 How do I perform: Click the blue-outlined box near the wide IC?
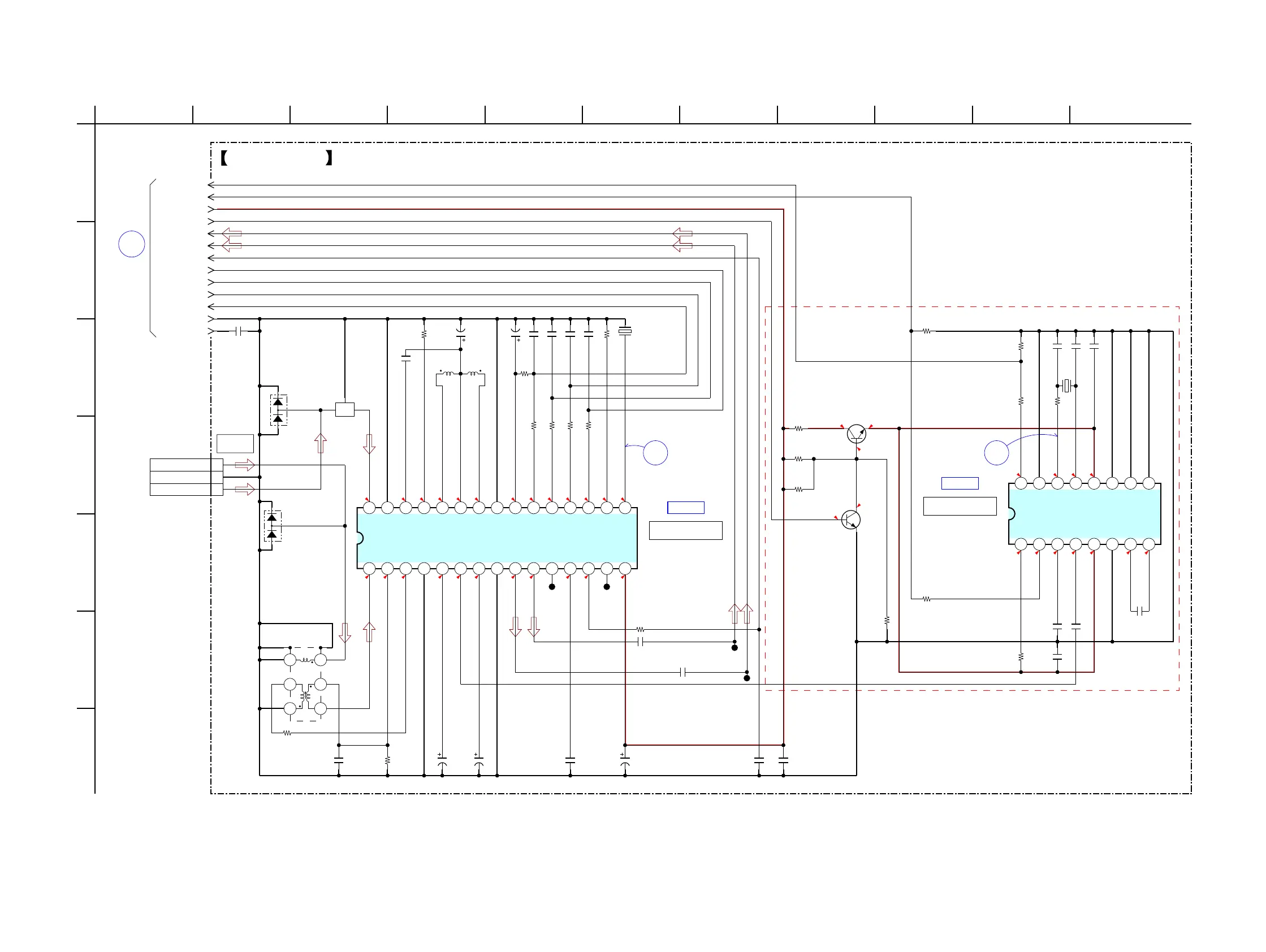coord(686,508)
